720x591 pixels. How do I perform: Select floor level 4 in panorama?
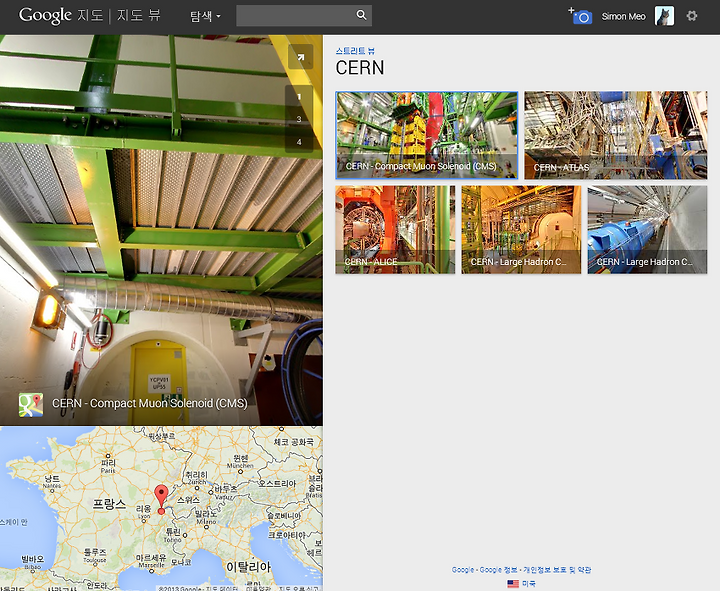pos(299,141)
